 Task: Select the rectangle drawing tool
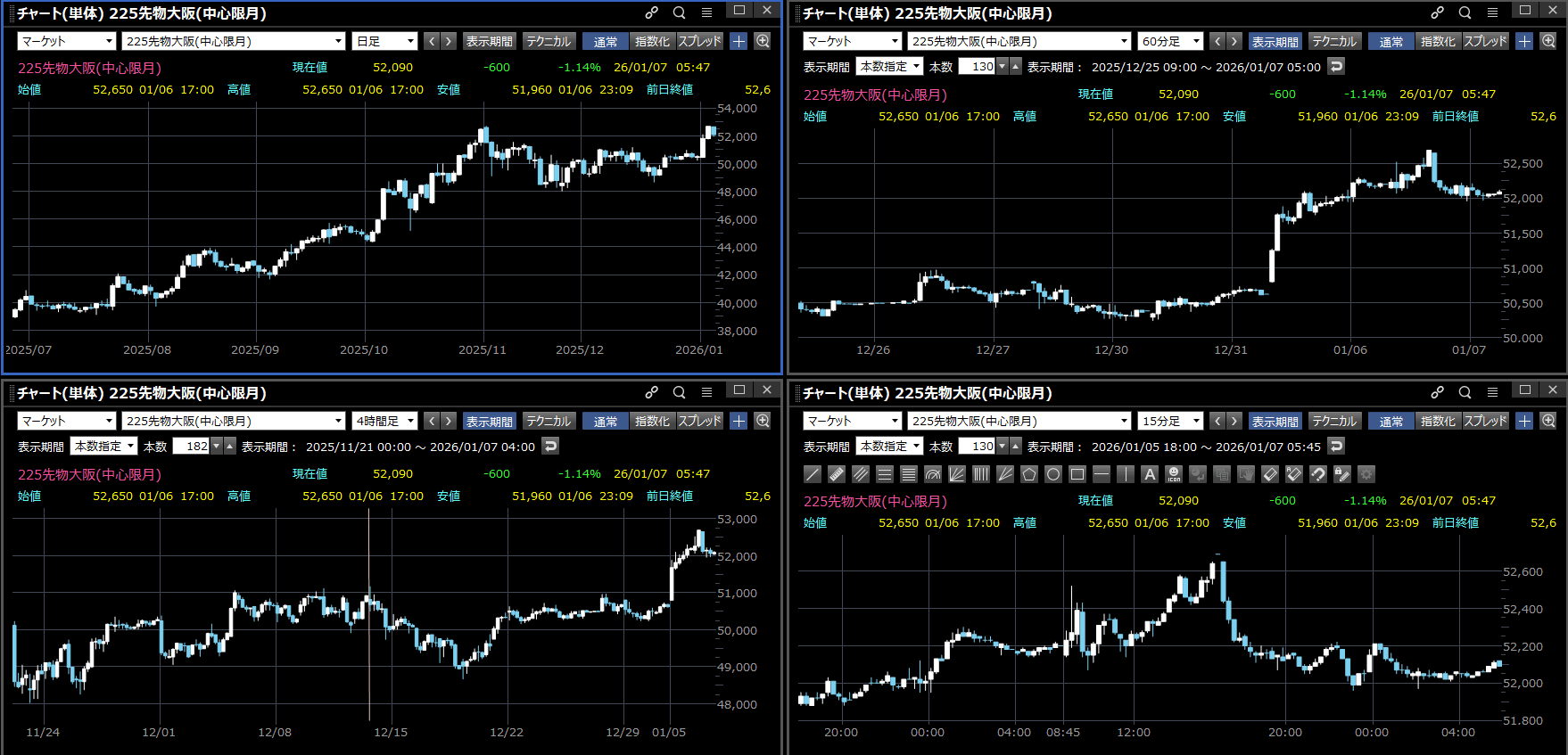(x=1077, y=474)
